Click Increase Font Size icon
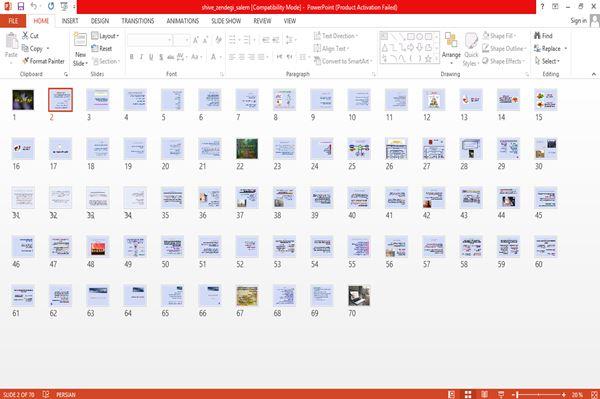 pos(196,40)
